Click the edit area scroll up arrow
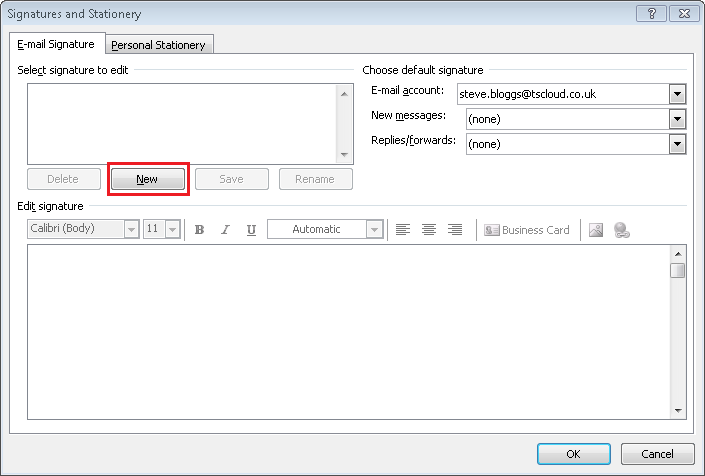Viewport: 705px width, 476px height. (678, 254)
